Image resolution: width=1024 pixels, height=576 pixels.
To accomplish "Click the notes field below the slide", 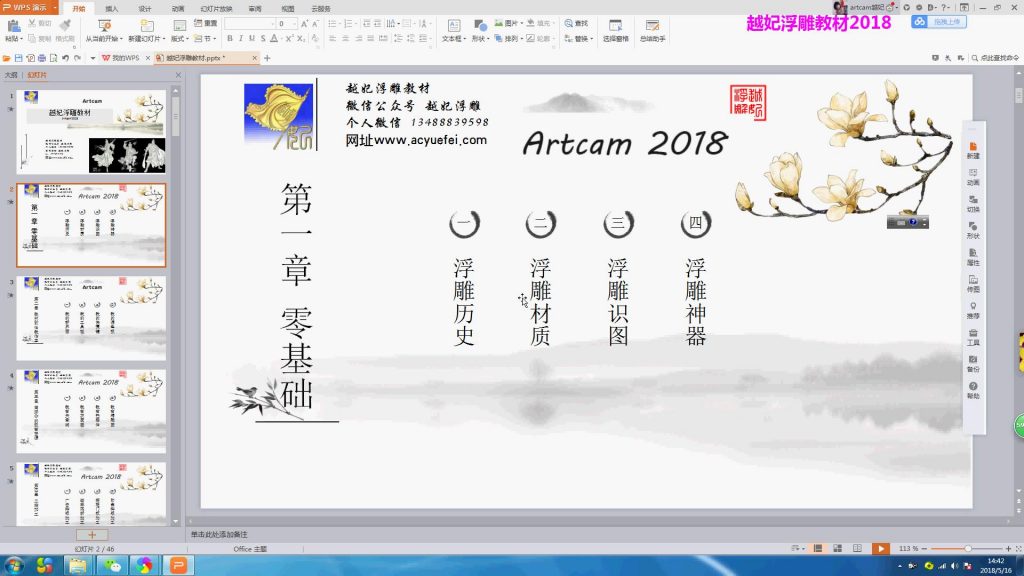I will [600, 534].
